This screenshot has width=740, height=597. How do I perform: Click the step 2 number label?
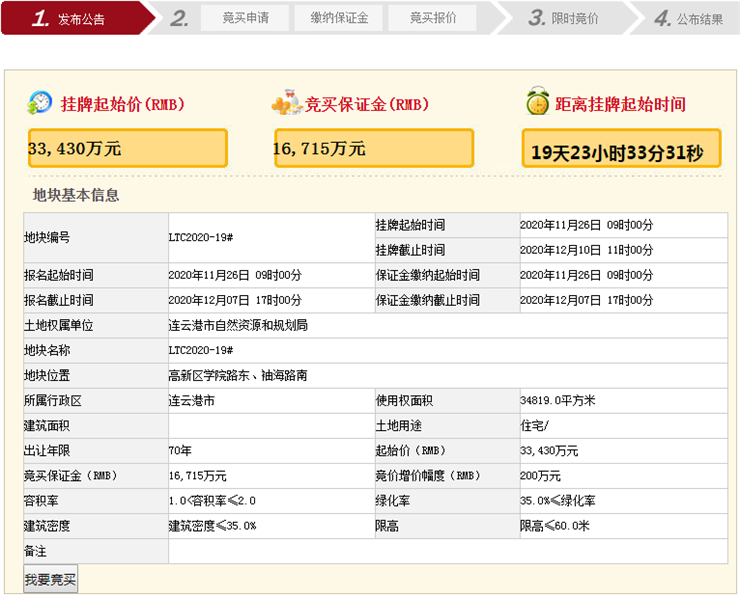pos(179,18)
